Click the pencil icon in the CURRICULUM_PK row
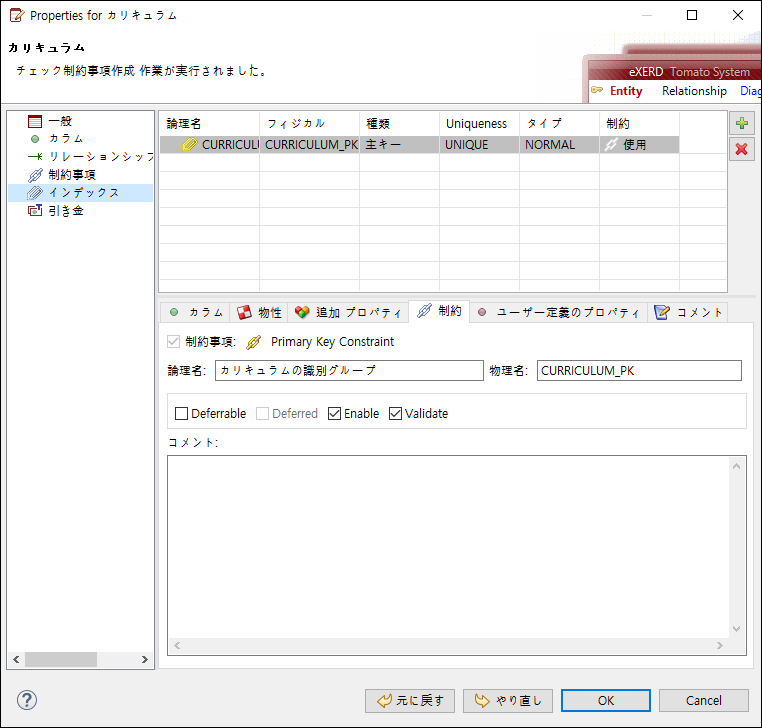Screen dimensions: 762x728 coord(190,144)
